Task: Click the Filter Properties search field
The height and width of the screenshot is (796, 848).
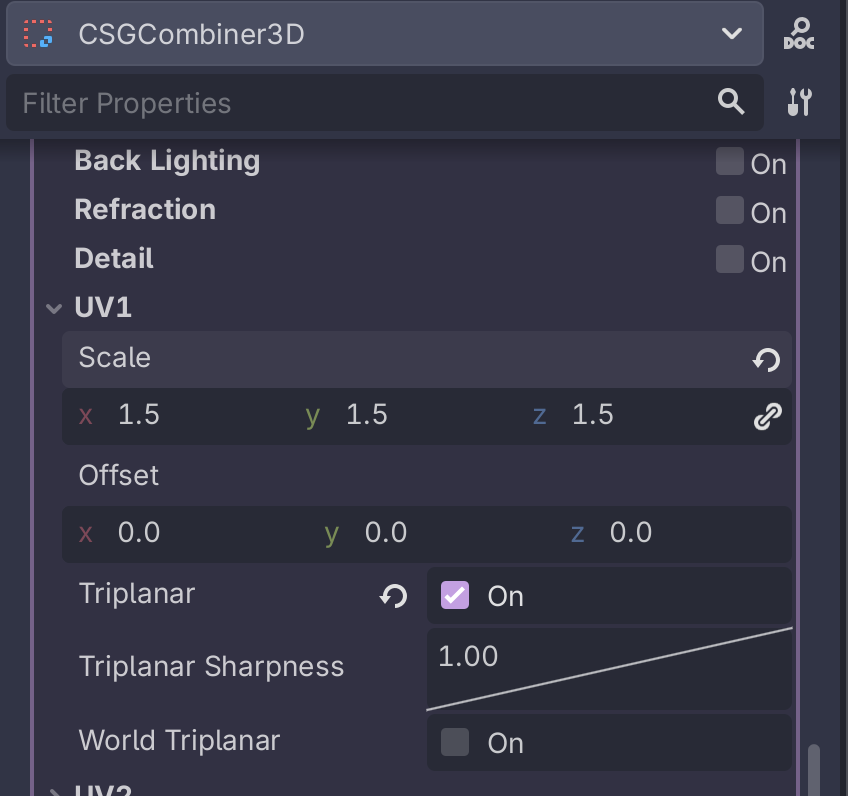Action: pyautogui.click(x=360, y=103)
